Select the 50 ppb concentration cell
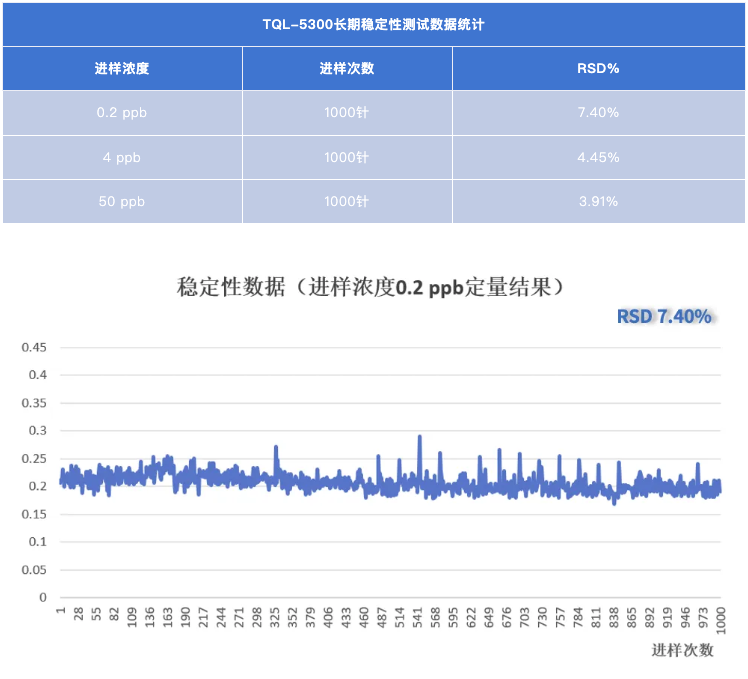Viewport: 748px width, 679px height. pos(122,202)
